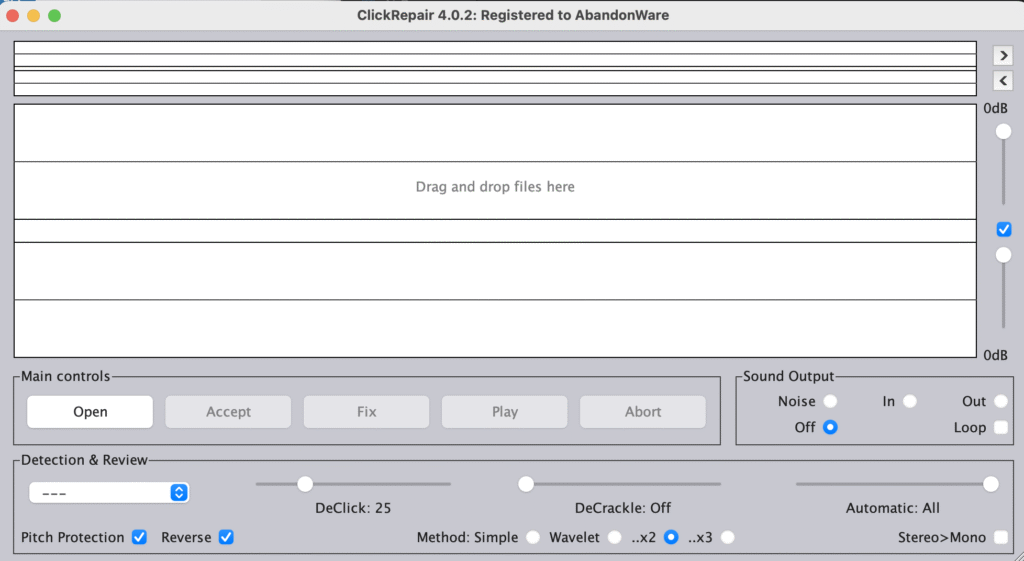The width and height of the screenshot is (1024, 561).
Task: Maximize the window with the green button
Action: click(x=54, y=15)
